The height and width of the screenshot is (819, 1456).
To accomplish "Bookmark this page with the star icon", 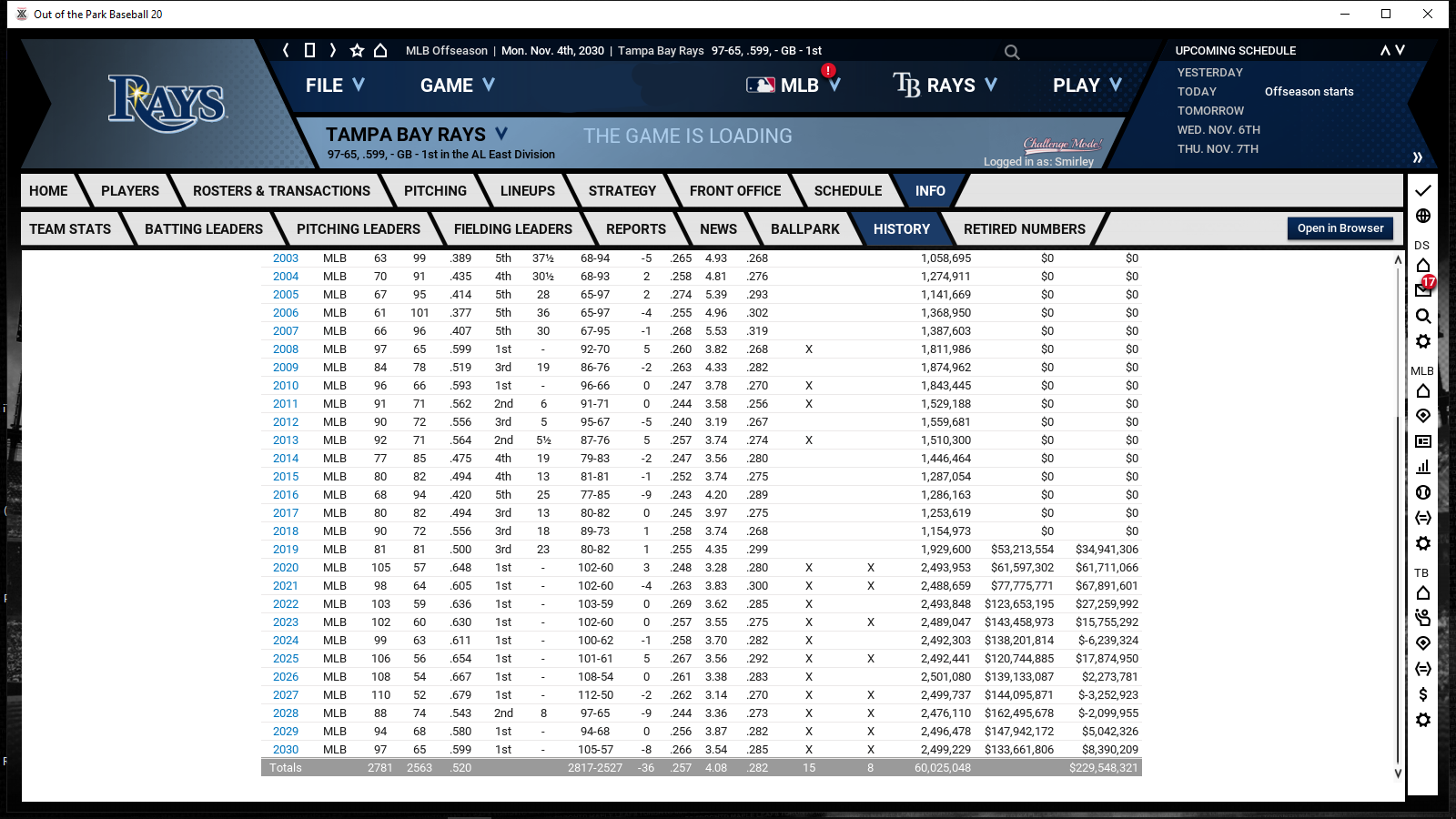I will tap(357, 51).
